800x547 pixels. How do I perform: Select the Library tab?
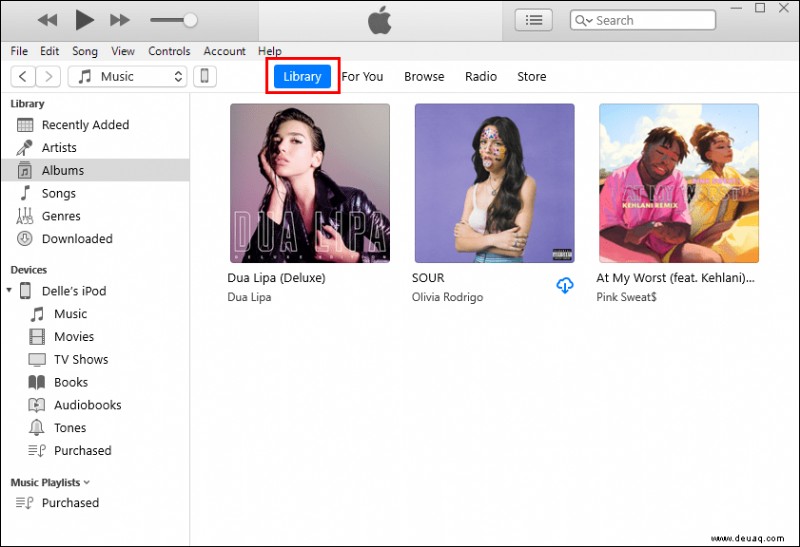click(302, 77)
